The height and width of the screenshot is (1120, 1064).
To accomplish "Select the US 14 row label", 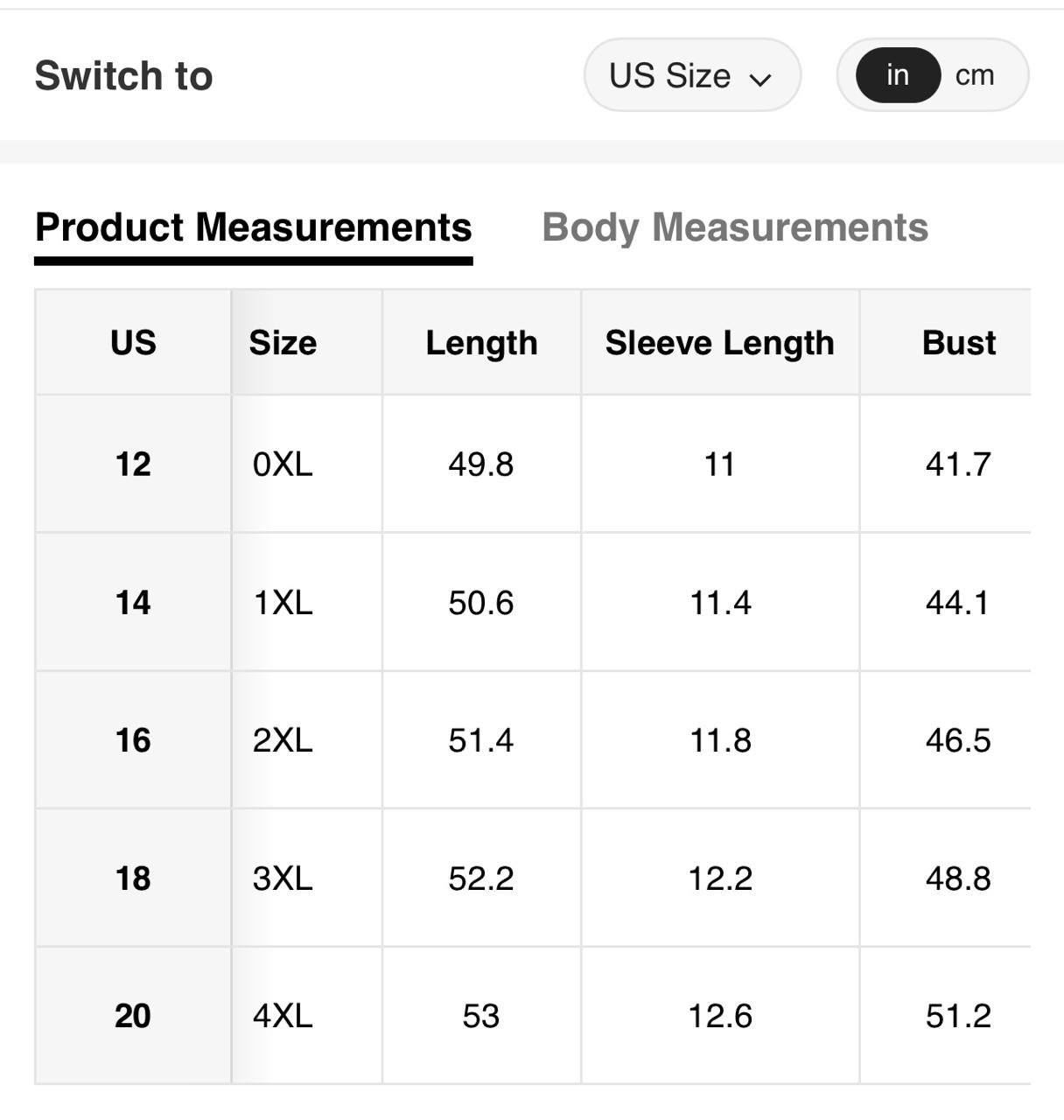I will click(133, 602).
